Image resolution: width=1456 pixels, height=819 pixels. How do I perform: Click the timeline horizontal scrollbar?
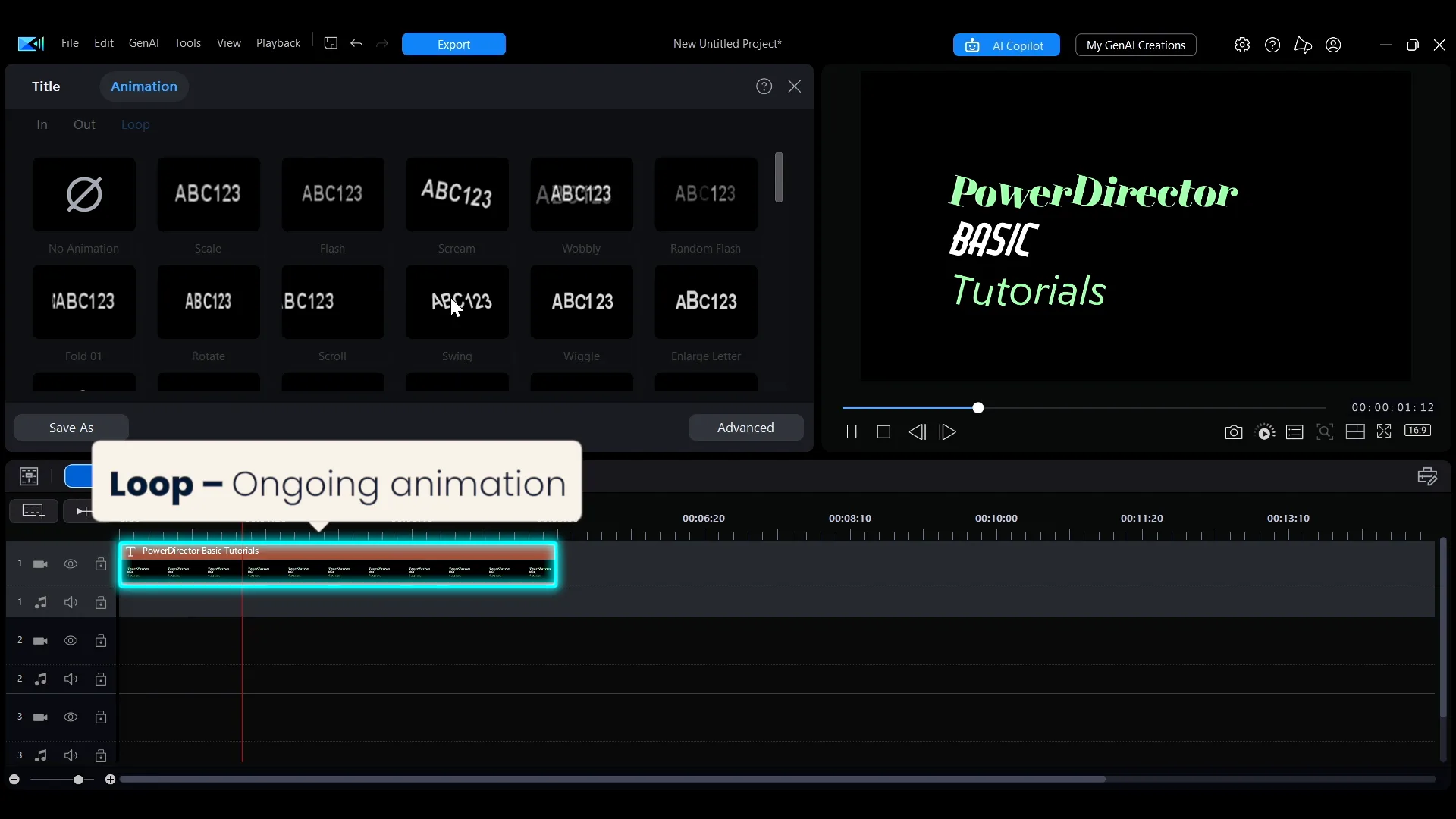[x=612, y=780]
